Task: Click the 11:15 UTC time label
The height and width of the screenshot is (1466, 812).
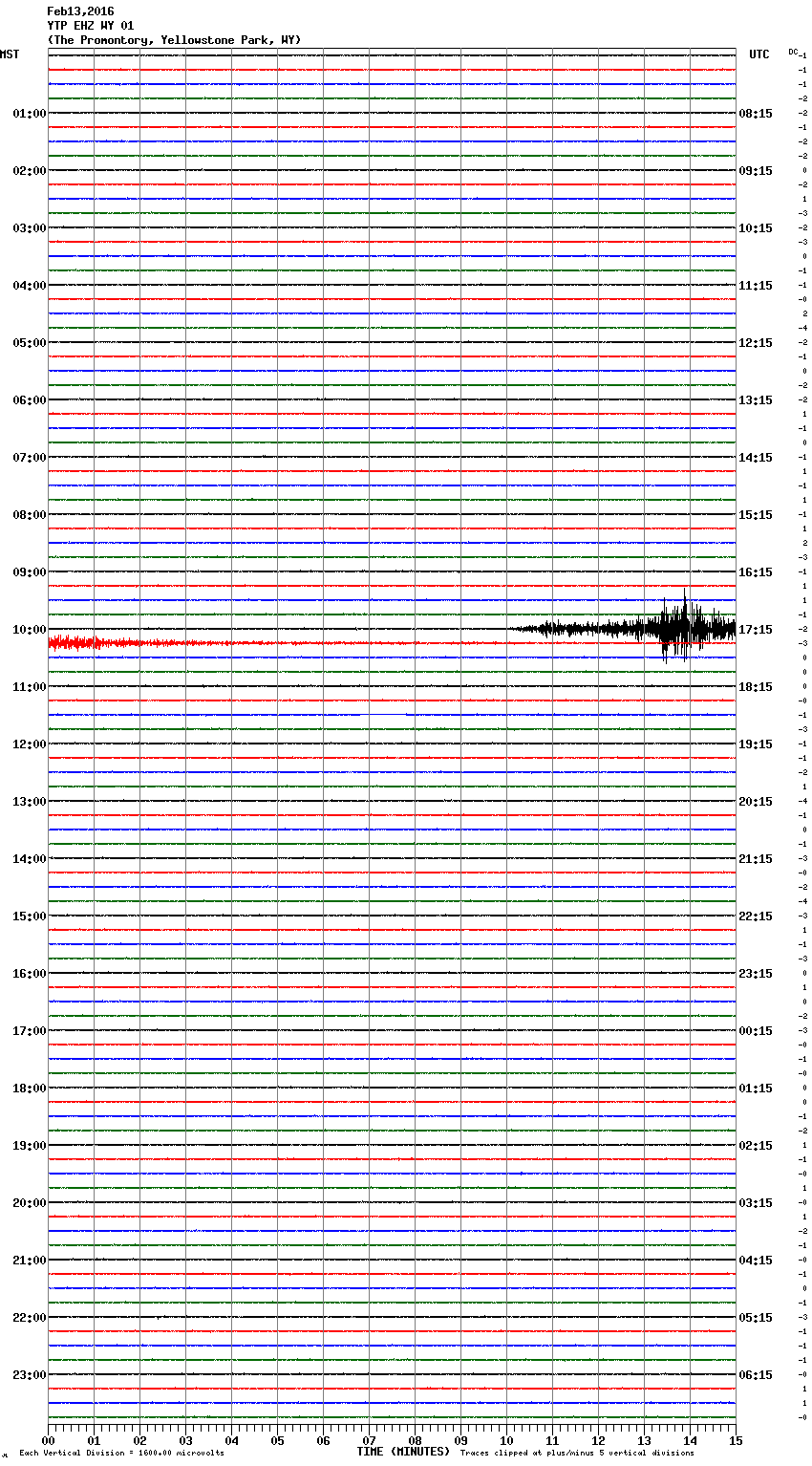Action: point(756,286)
